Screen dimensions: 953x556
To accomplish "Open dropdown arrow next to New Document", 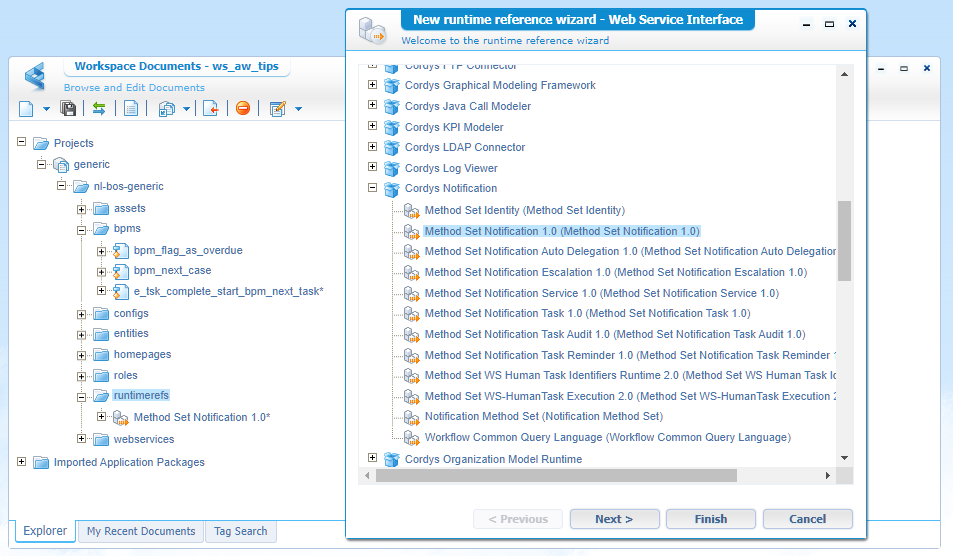I will (x=44, y=109).
